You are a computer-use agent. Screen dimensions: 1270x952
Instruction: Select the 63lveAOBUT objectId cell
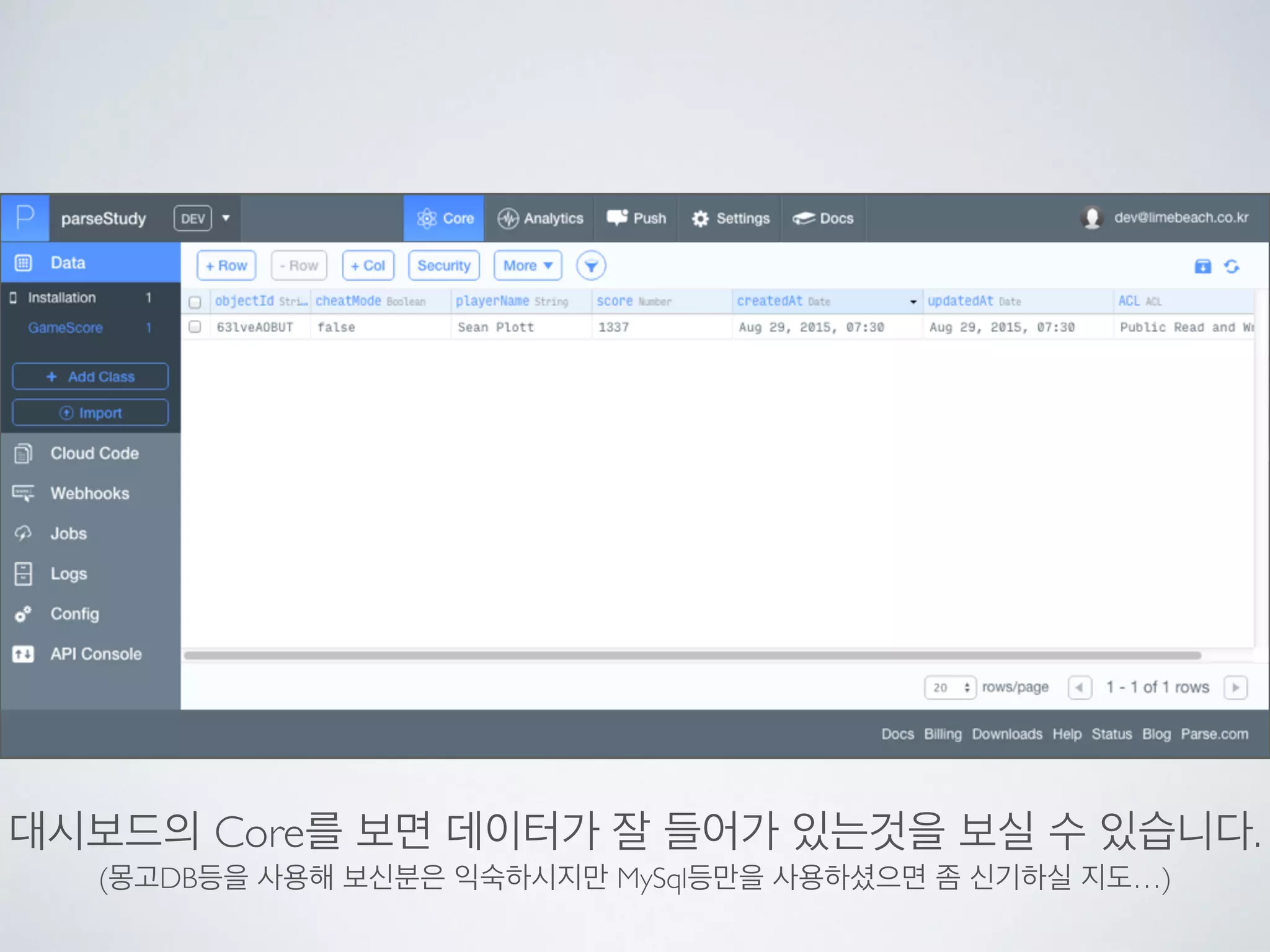[x=260, y=327]
